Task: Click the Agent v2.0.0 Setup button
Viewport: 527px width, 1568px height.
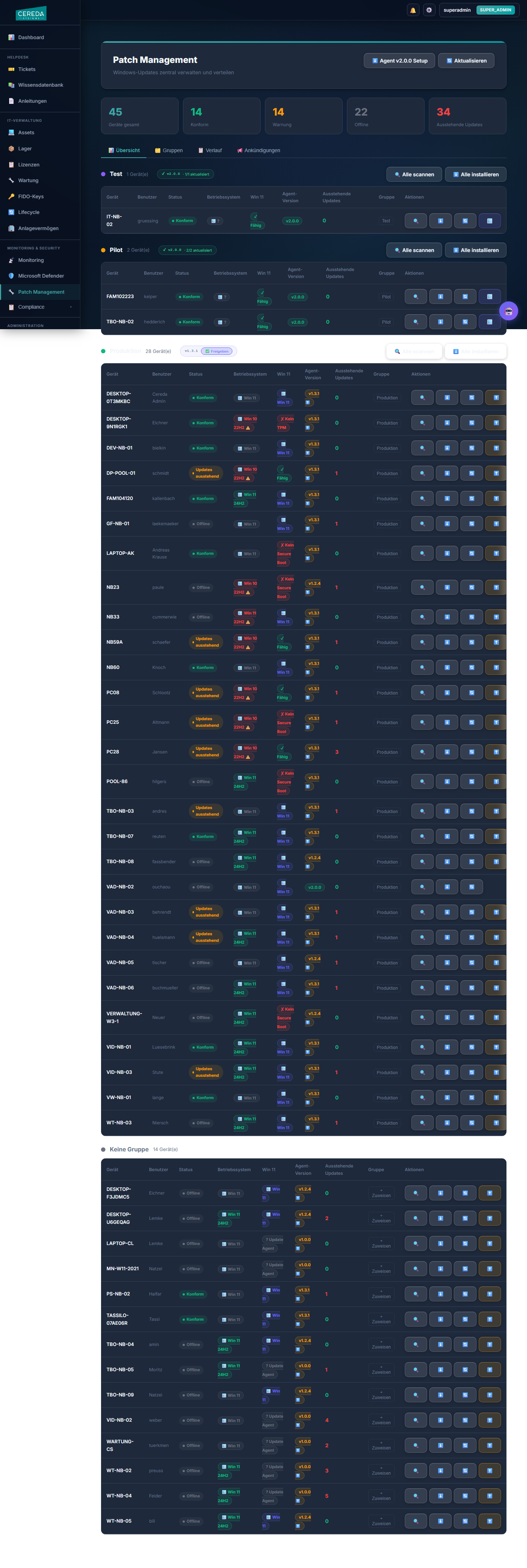Action: 400,61
